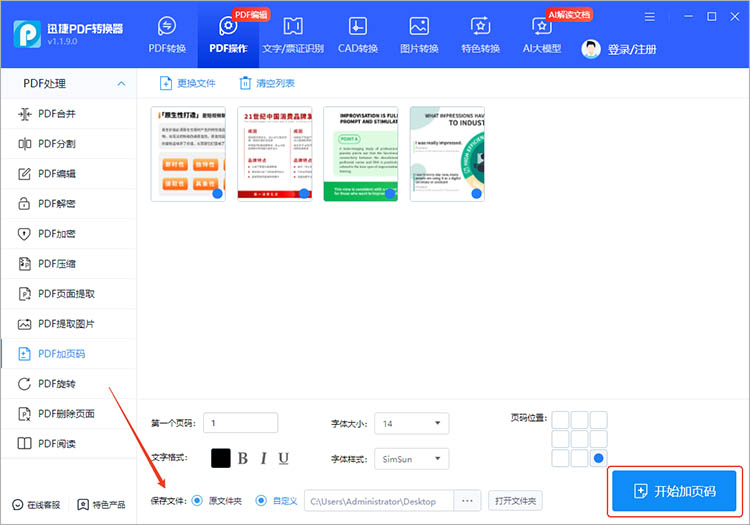The image size is (750, 525).
Task: Select the WHAT IMPRESSIONS page thumbnail
Action: click(x=447, y=153)
